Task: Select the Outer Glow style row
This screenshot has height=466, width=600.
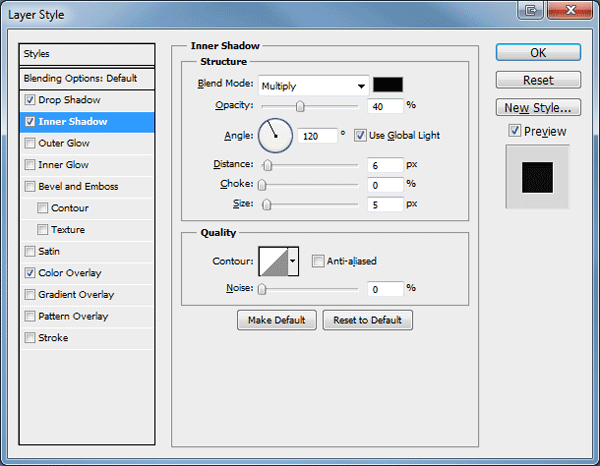Action: [87, 143]
